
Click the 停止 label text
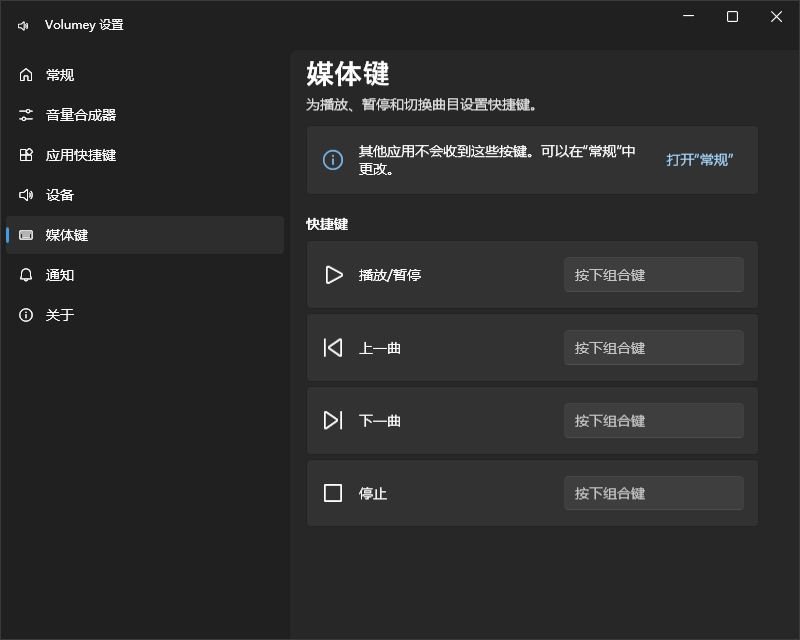click(x=373, y=494)
